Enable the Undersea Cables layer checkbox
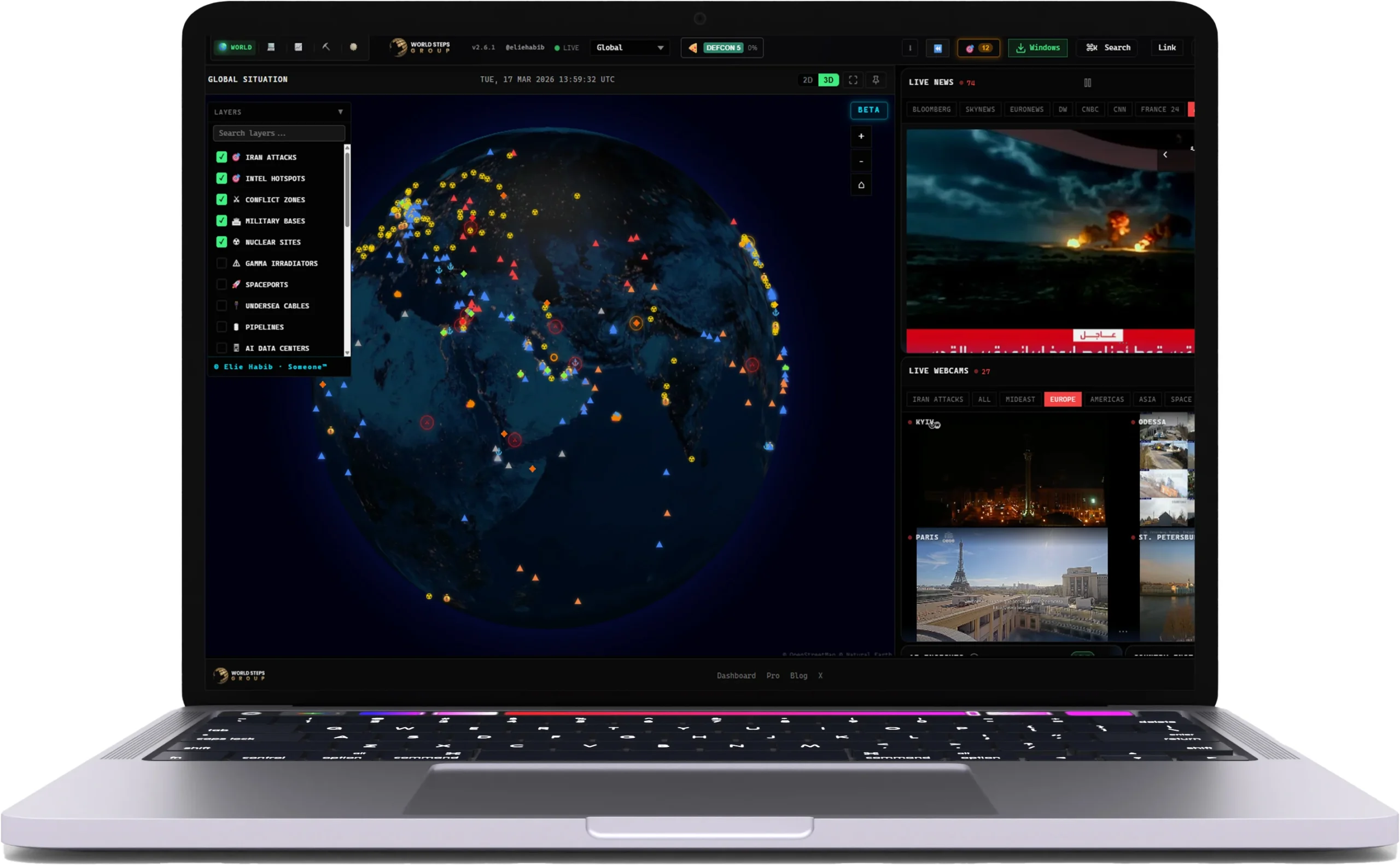1400x865 pixels. click(x=221, y=305)
